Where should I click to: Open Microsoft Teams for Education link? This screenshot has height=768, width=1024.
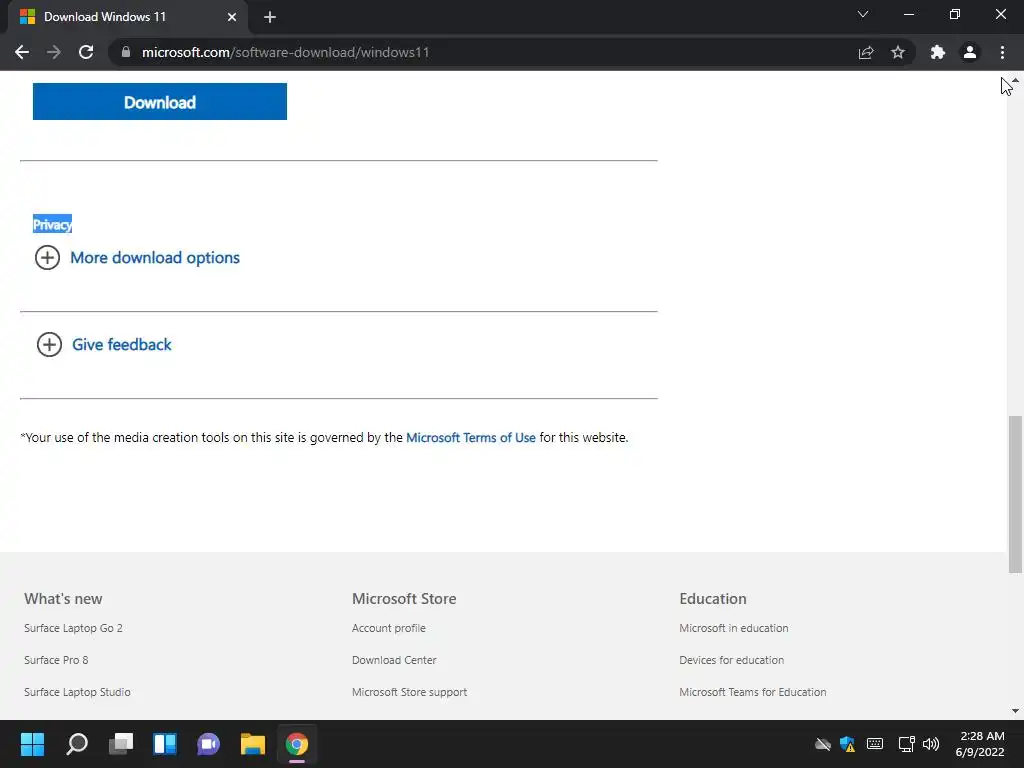(x=752, y=692)
